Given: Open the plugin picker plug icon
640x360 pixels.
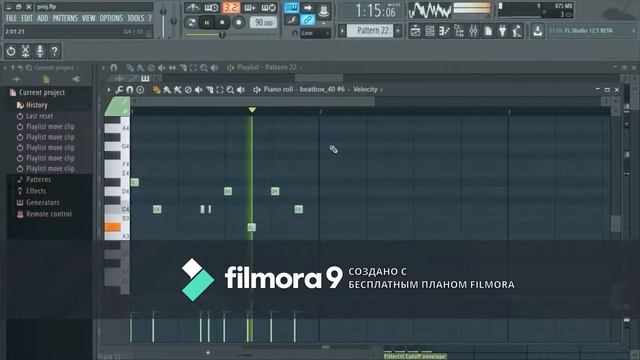Looking at the screenshot, I should pyautogui.click(x=502, y=31).
